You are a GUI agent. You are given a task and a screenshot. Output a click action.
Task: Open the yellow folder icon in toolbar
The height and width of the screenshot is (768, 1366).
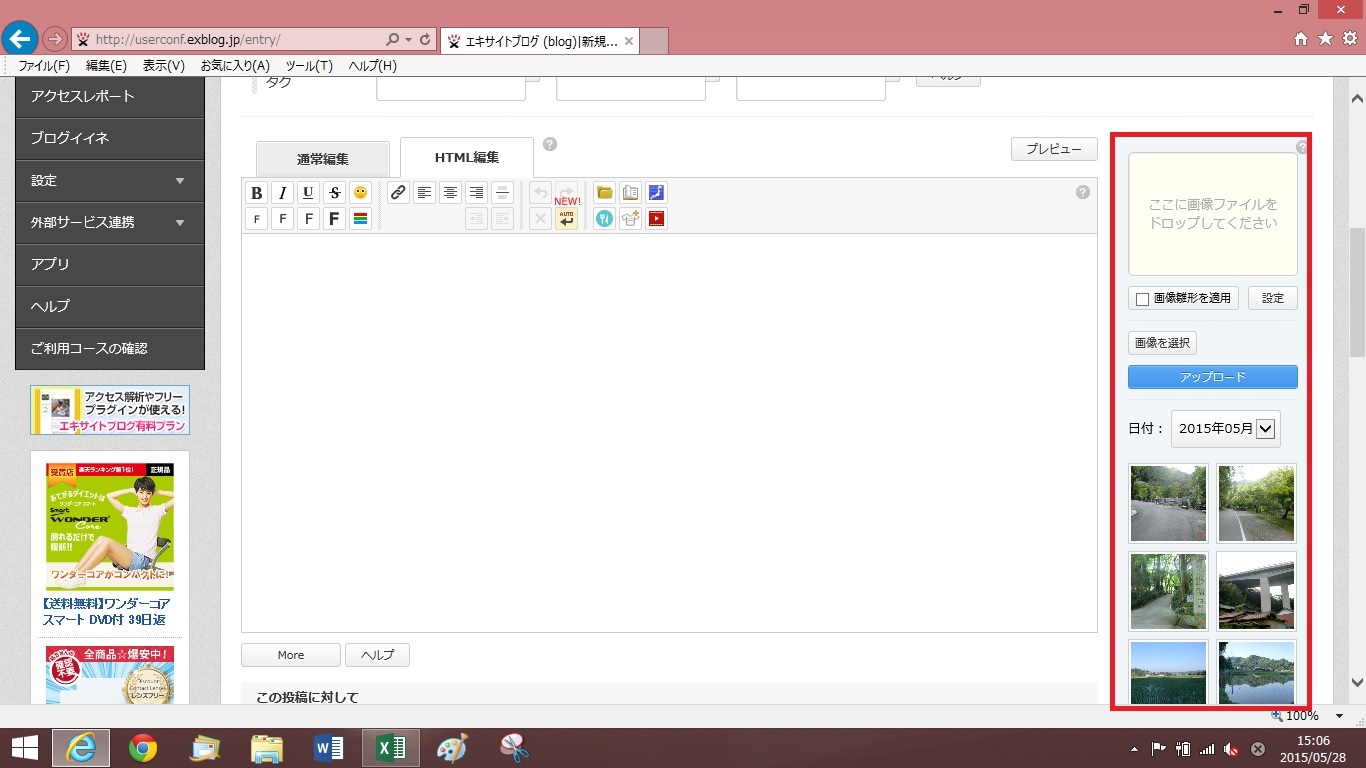(x=604, y=193)
